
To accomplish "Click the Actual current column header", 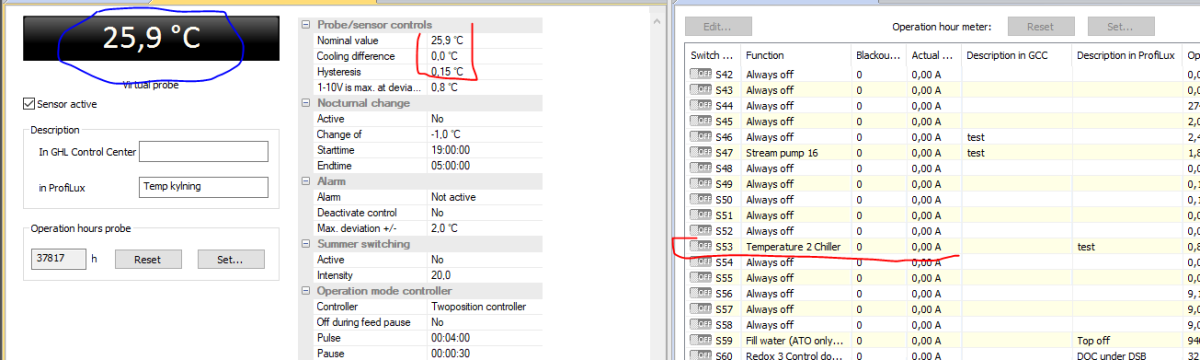I will (934, 55).
